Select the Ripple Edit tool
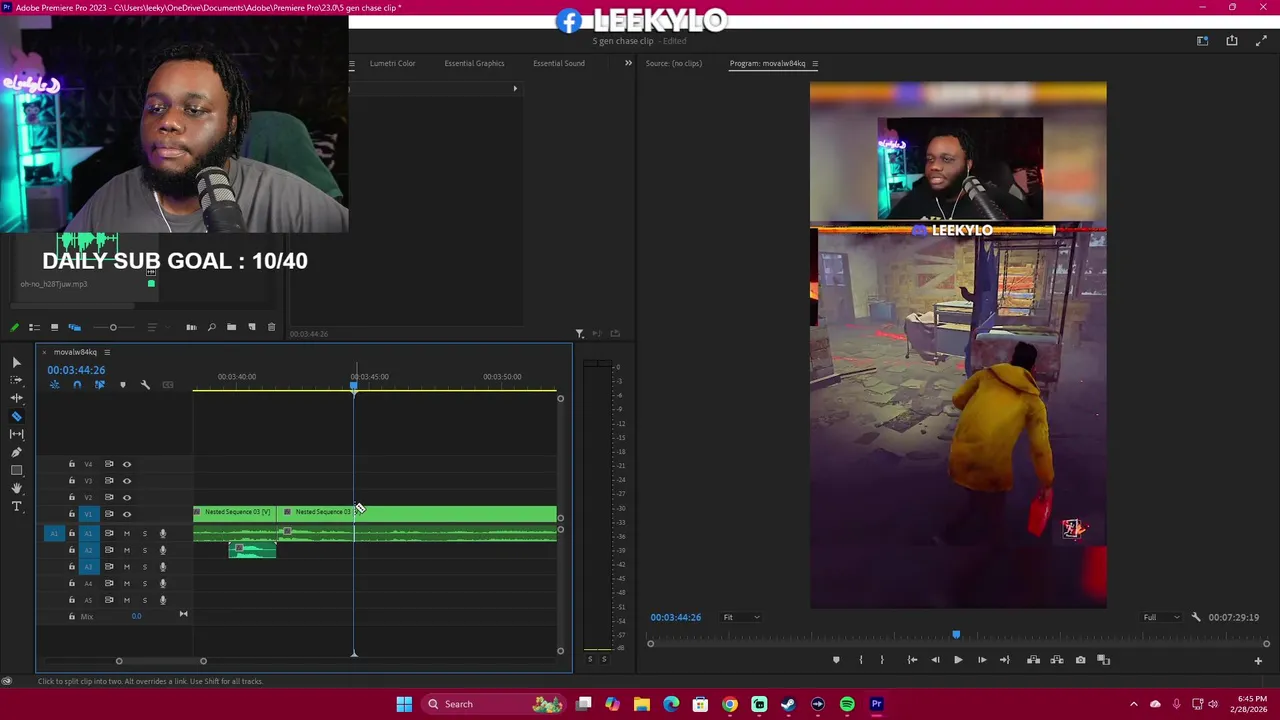This screenshot has height=720, width=1280. click(17, 398)
